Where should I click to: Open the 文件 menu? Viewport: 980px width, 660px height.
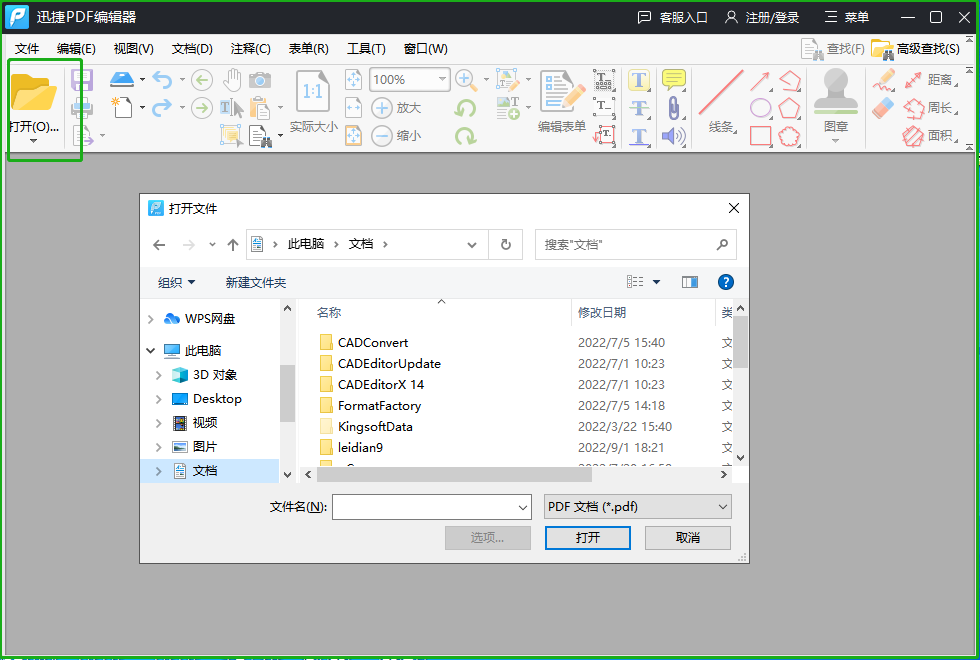27,49
